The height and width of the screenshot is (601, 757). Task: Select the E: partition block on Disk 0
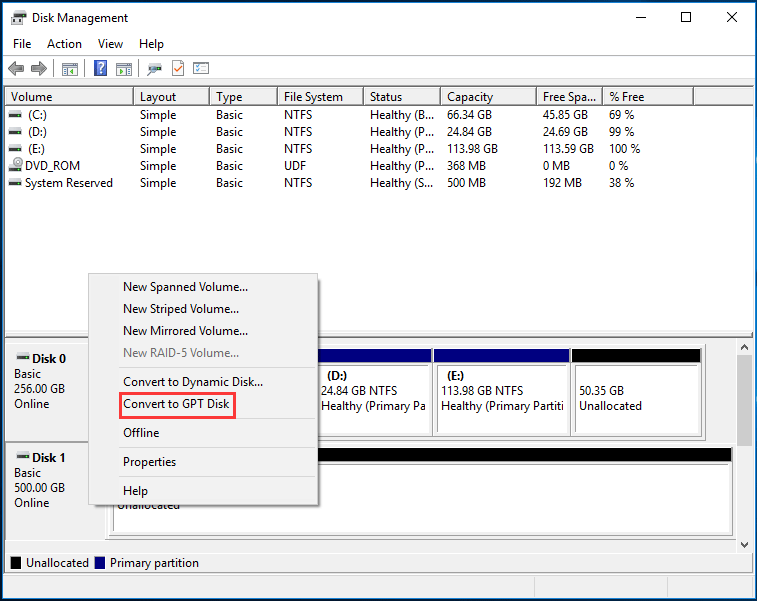click(502, 391)
